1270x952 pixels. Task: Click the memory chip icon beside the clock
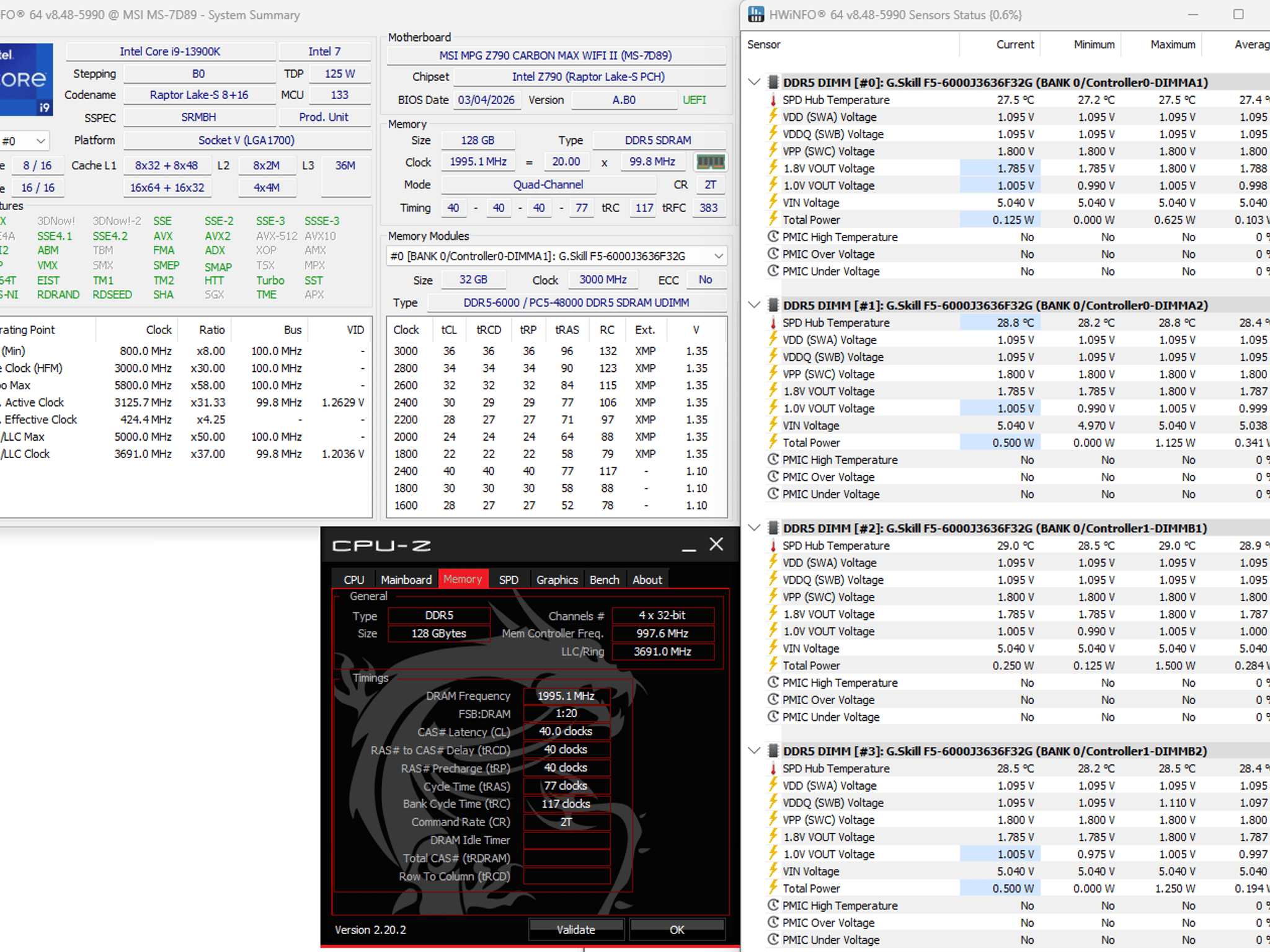(710, 162)
